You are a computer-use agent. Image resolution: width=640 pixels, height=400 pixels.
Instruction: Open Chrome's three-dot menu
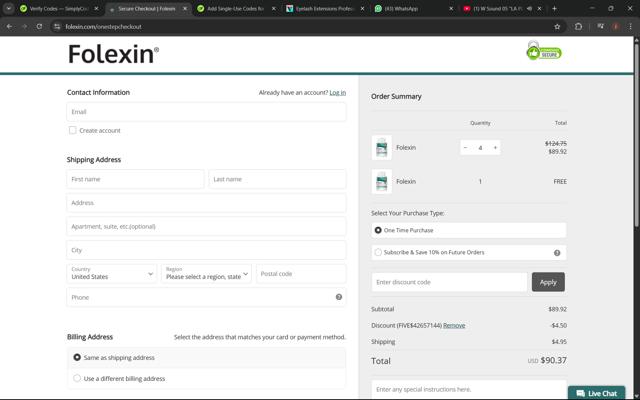pyautogui.click(x=630, y=27)
